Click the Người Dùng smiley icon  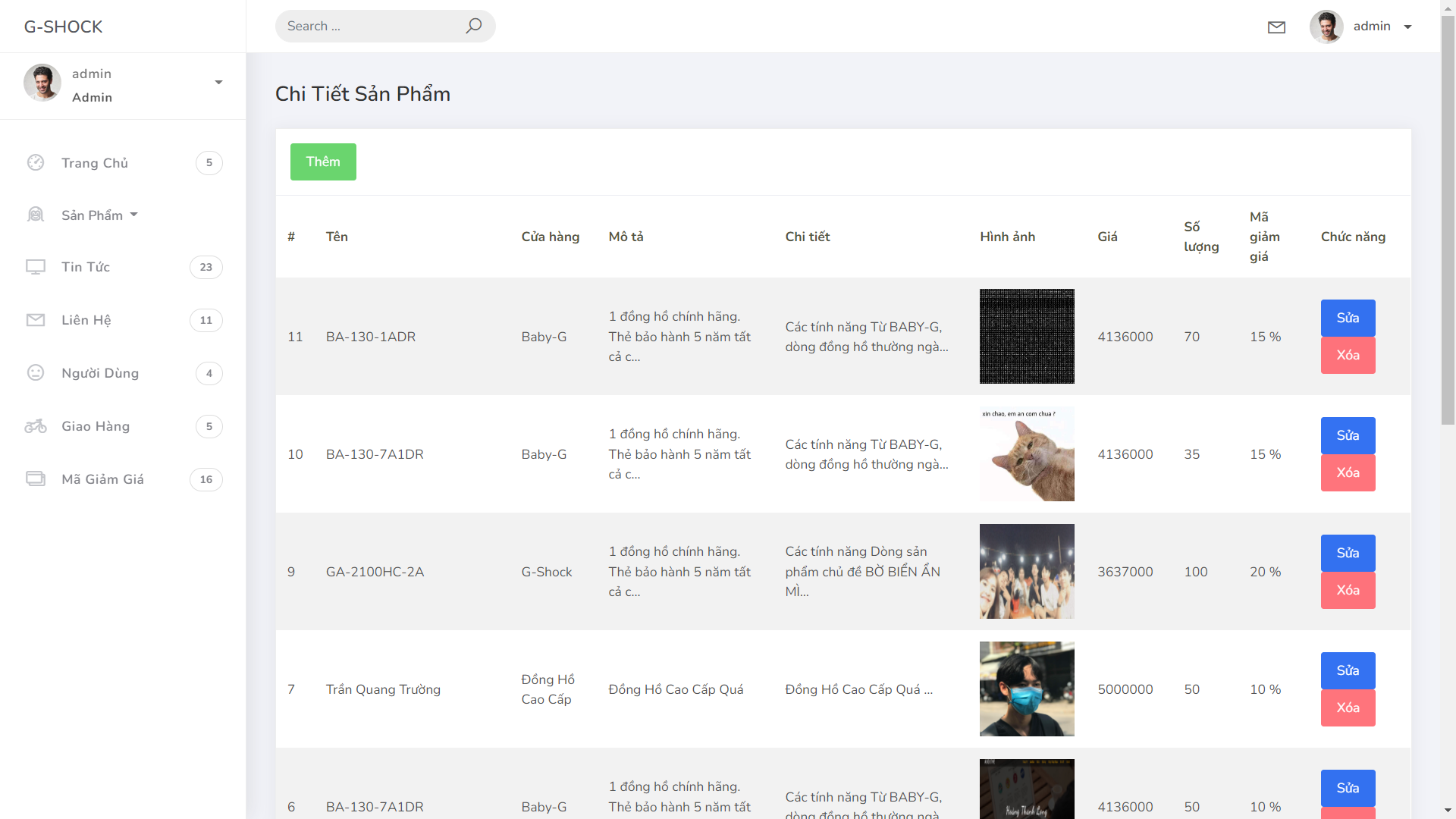(36, 372)
